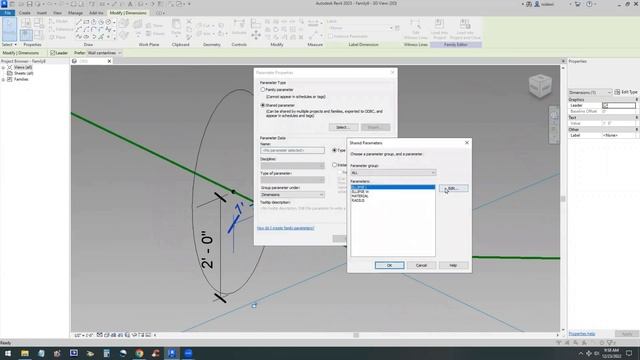Open the Label dropdown in ribbon

pos(360,28)
